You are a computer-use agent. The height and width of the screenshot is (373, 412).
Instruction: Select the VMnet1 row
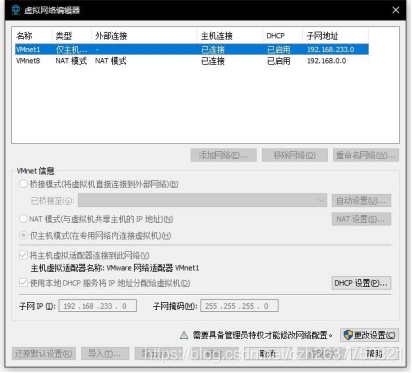click(x=192, y=49)
